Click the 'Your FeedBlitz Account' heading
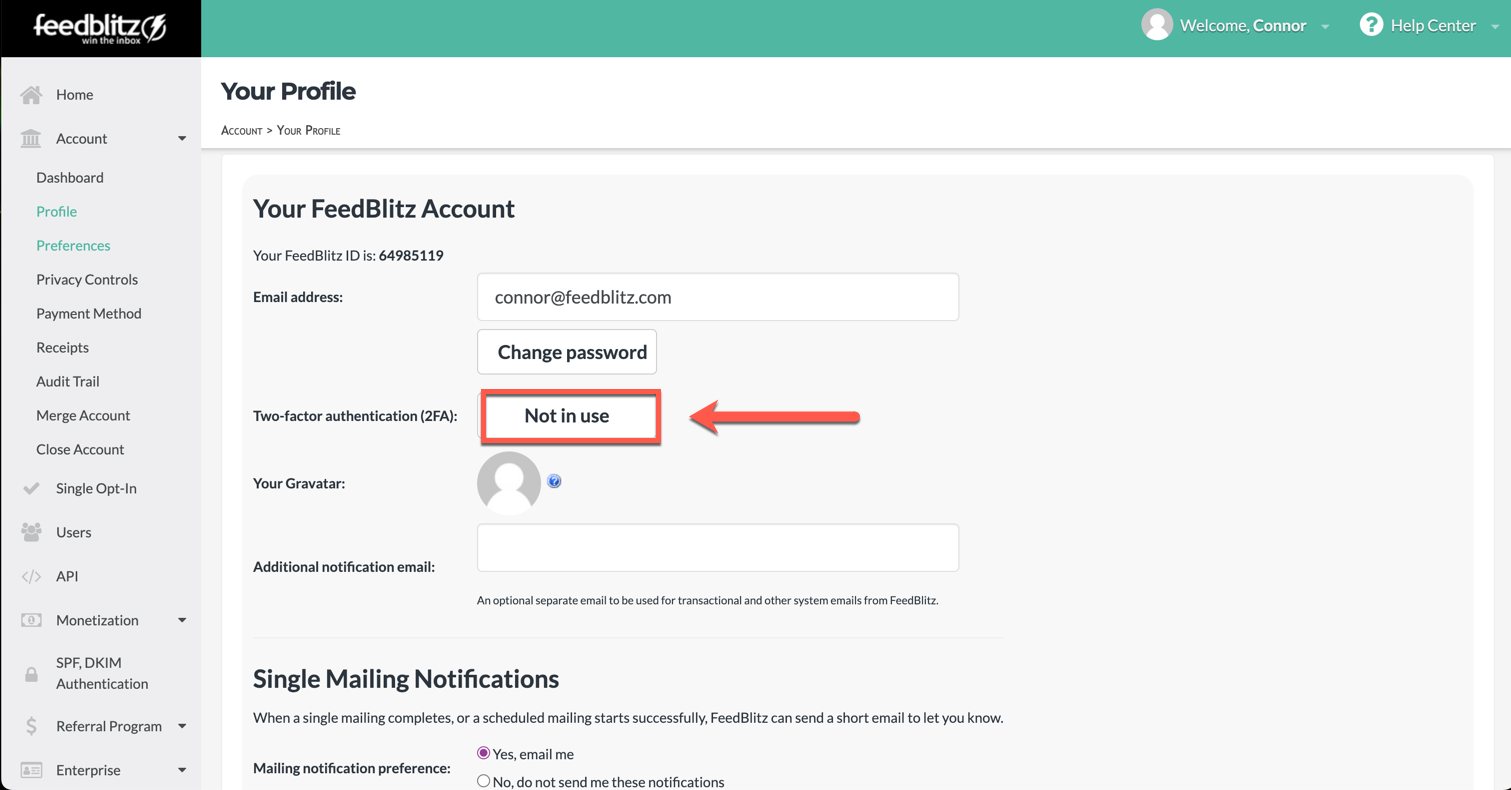 pyautogui.click(x=384, y=208)
